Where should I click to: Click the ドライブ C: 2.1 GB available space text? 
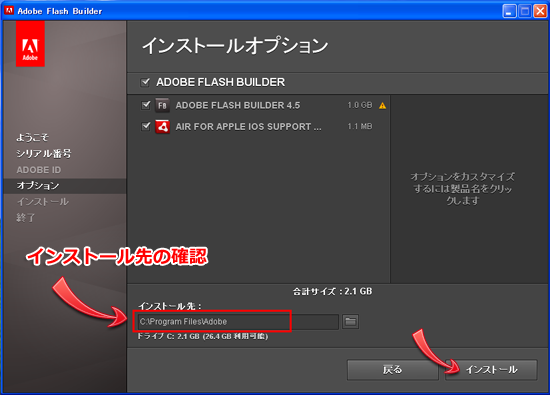pos(203,336)
